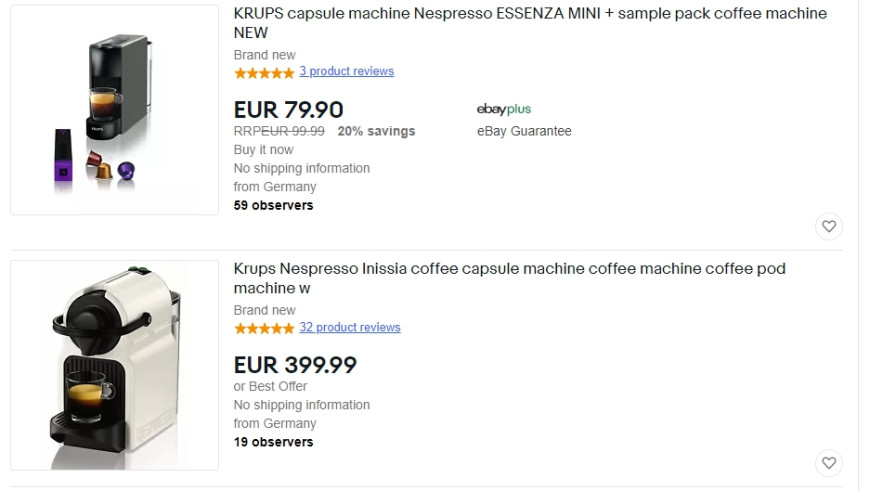Open Krups Nespresso Inissia listing title
Image resolution: width=870 pixels, height=491 pixels.
[x=509, y=278]
